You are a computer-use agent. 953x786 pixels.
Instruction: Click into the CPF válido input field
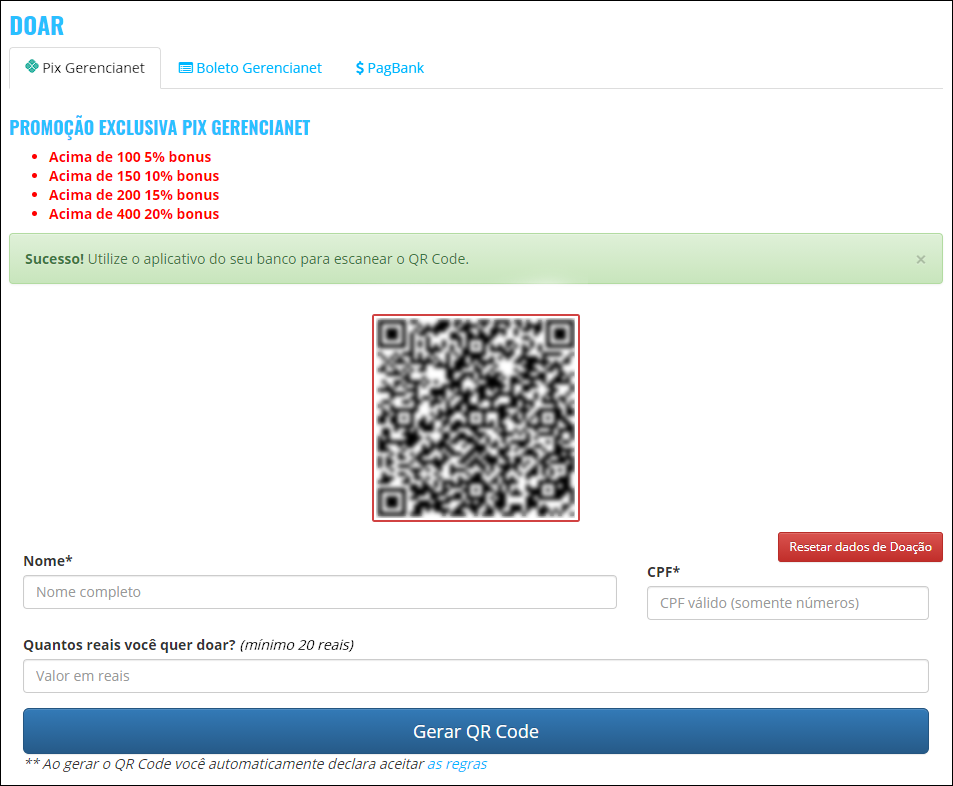click(x=787, y=603)
